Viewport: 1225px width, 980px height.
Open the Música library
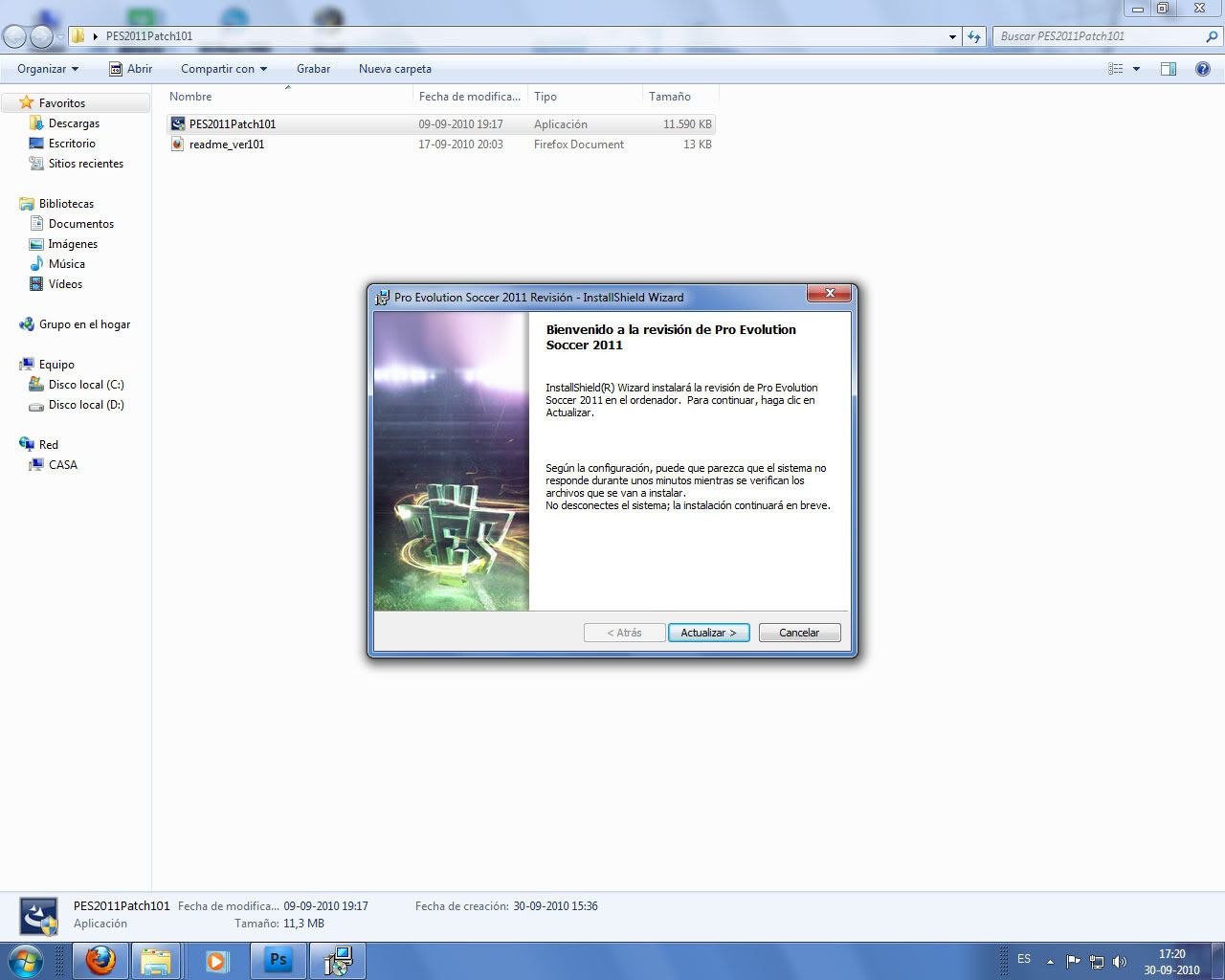coord(66,264)
